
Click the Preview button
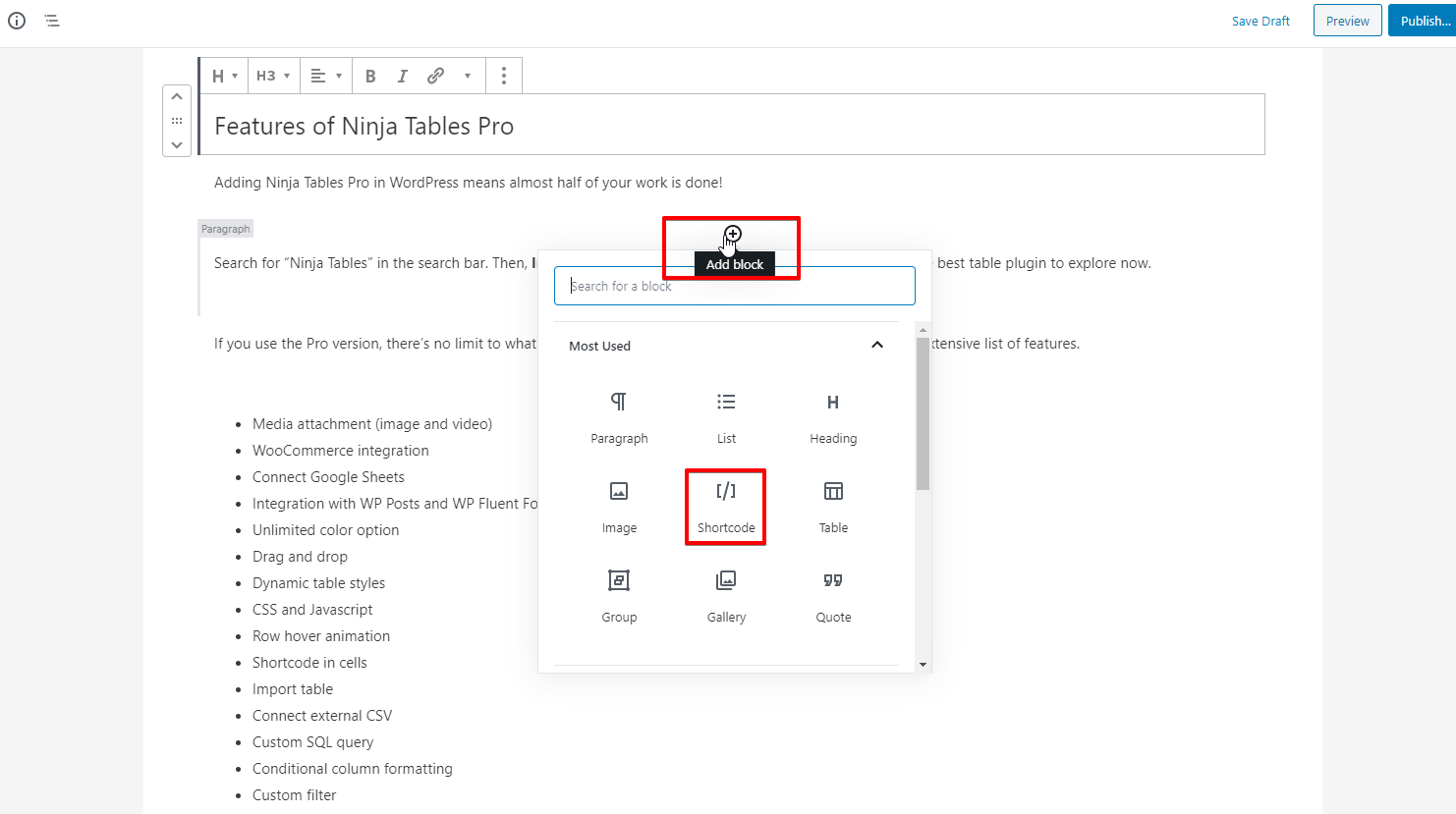(1348, 21)
